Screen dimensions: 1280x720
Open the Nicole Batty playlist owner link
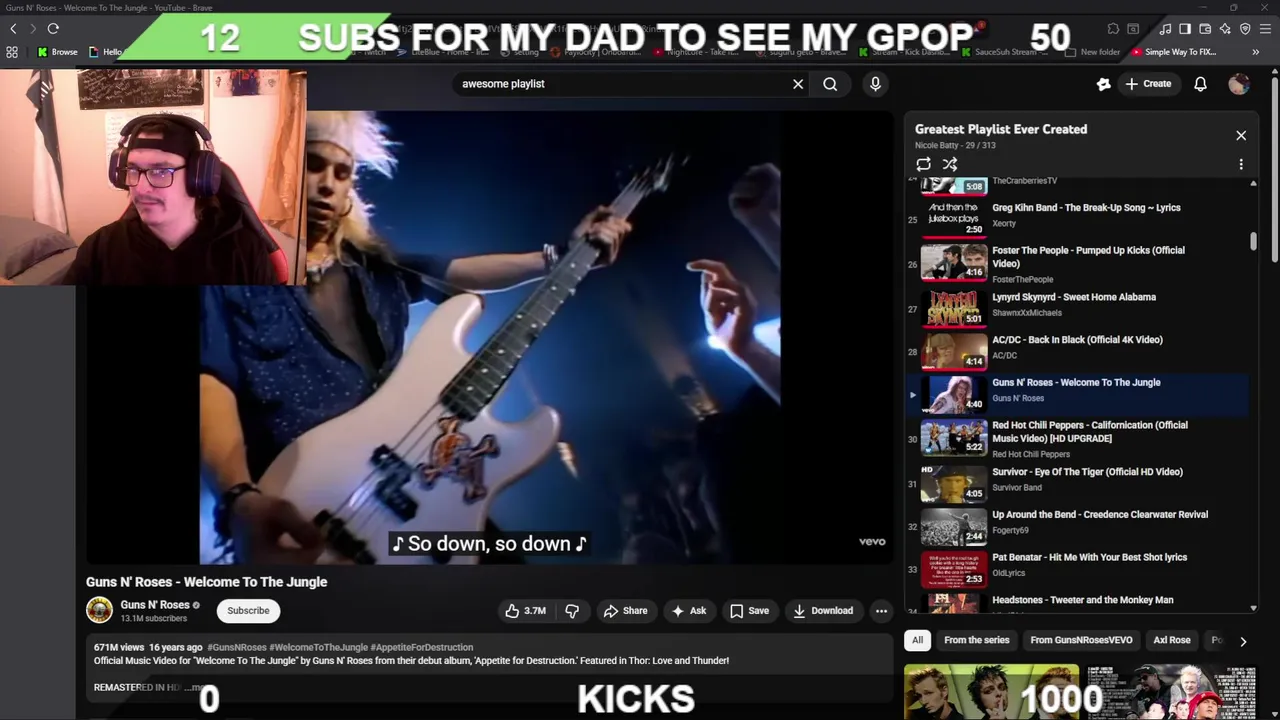click(x=937, y=146)
